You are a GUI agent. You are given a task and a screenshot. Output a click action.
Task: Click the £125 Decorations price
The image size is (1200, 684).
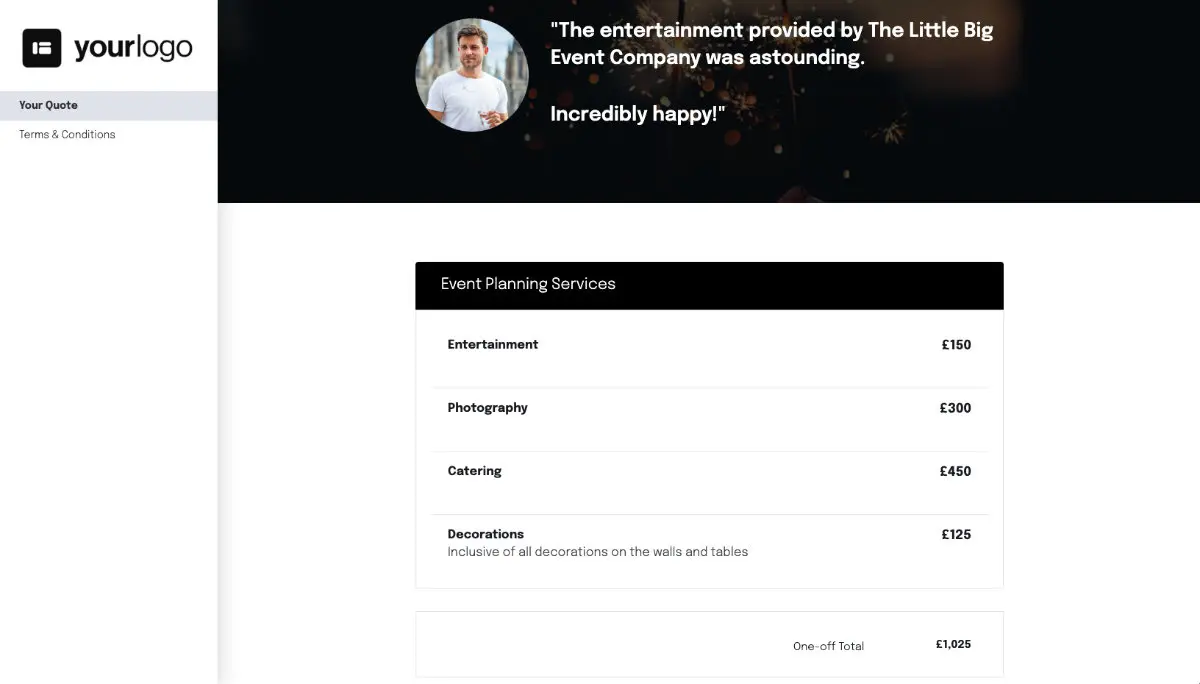[x=955, y=533]
